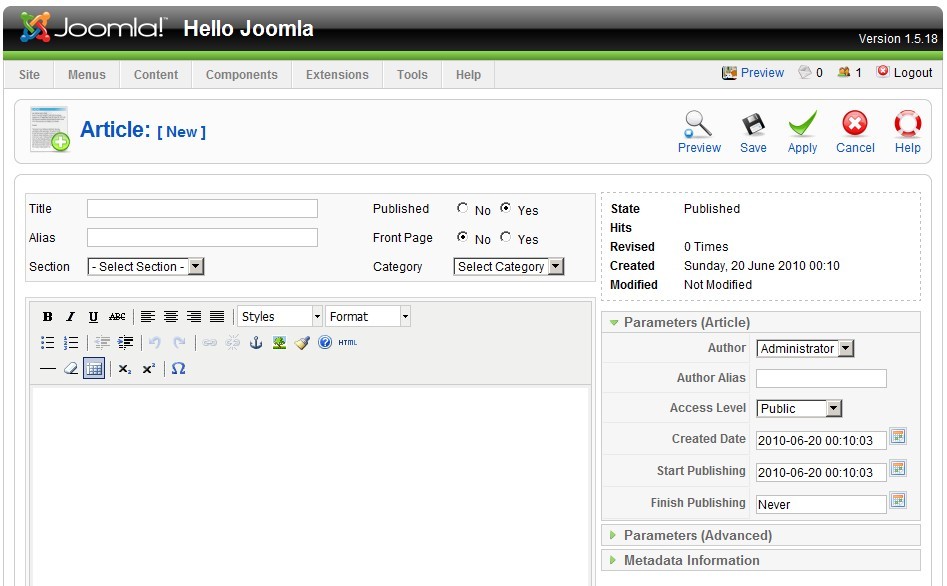Insert an ordered numbered list
The image size is (947, 586).
click(x=71, y=343)
